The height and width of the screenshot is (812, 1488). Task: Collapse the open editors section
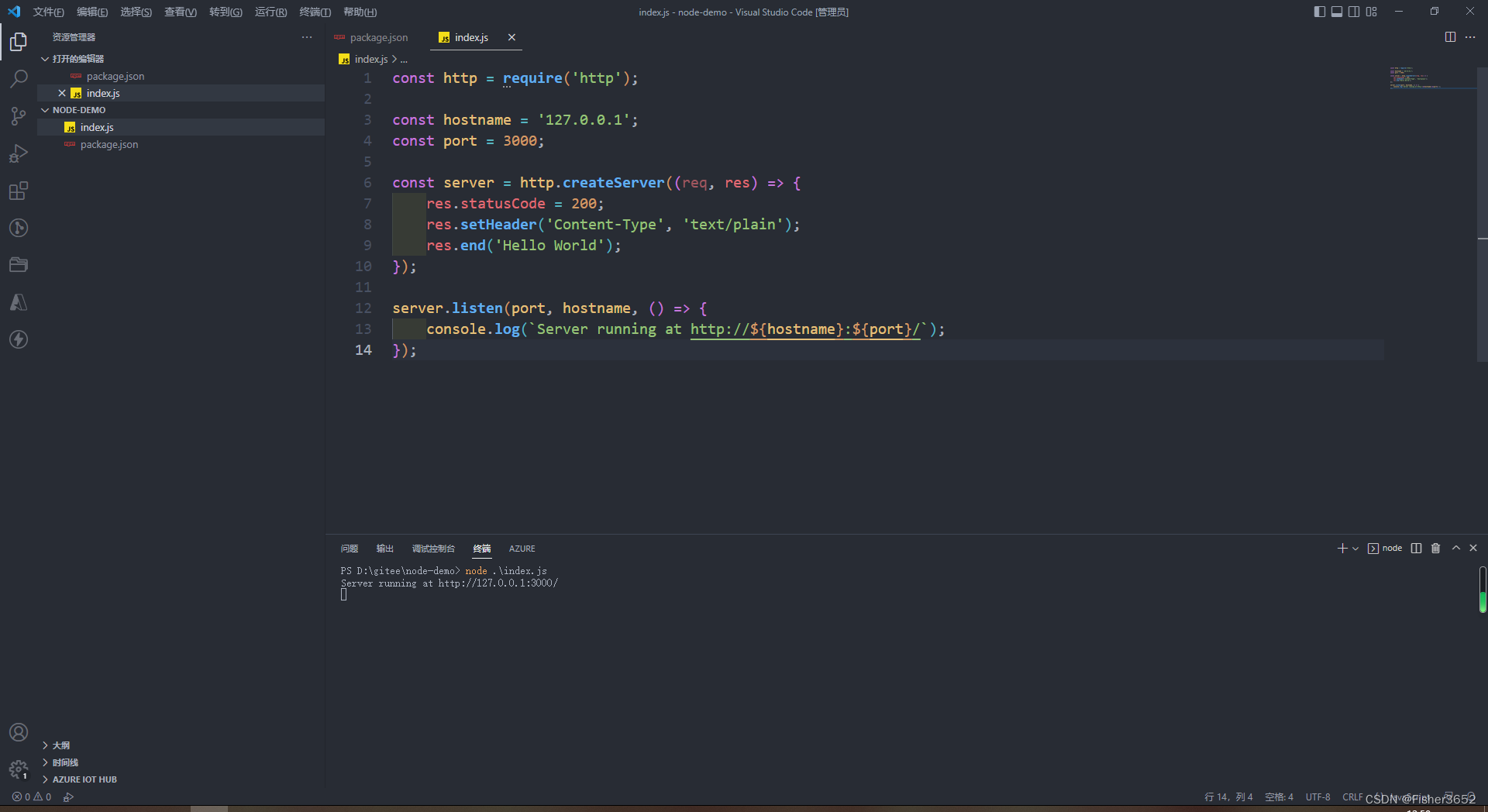pyautogui.click(x=45, y=59)
